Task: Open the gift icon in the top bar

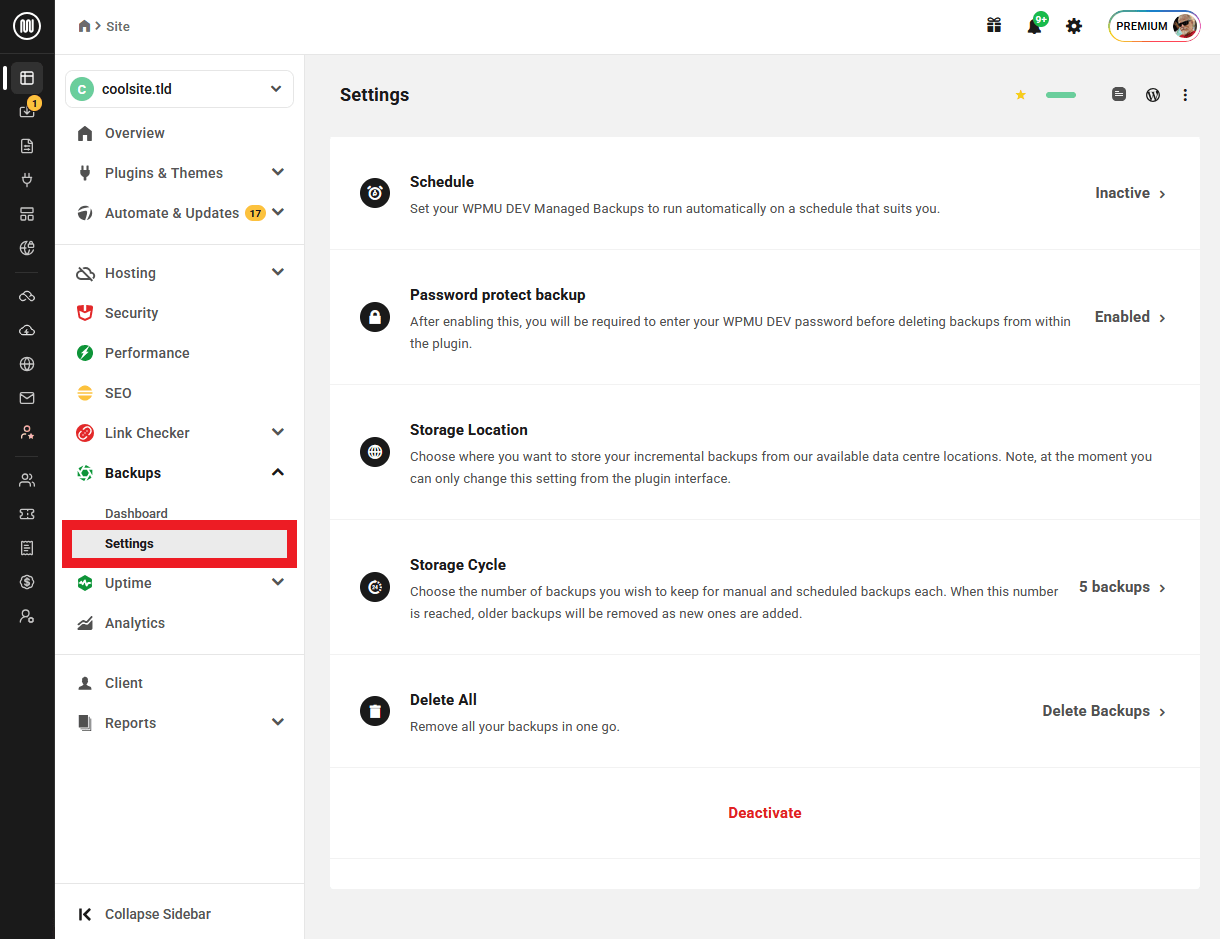Action: (x=994, y=26)
